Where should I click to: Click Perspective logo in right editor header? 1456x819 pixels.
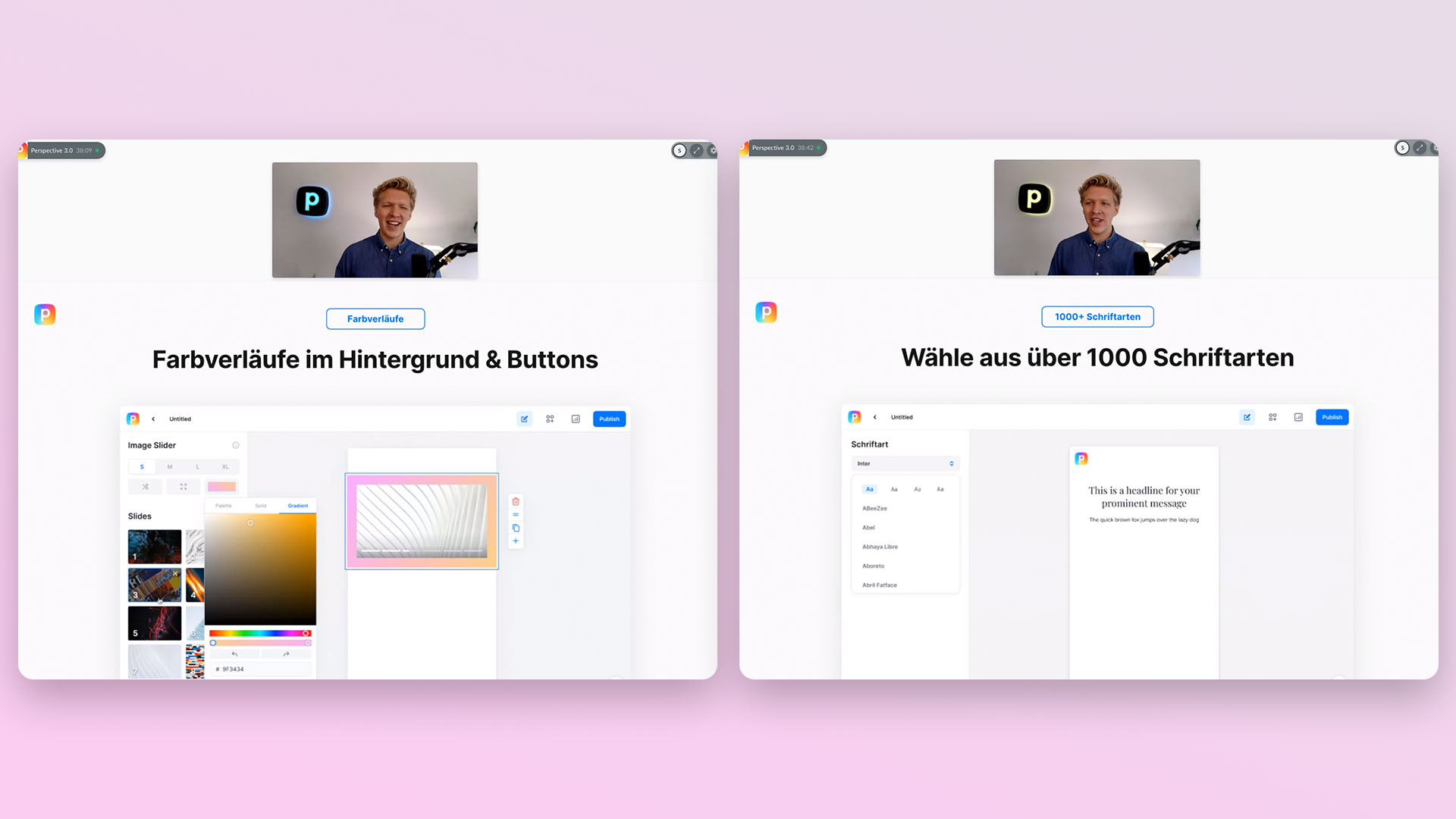click(855, 417)
